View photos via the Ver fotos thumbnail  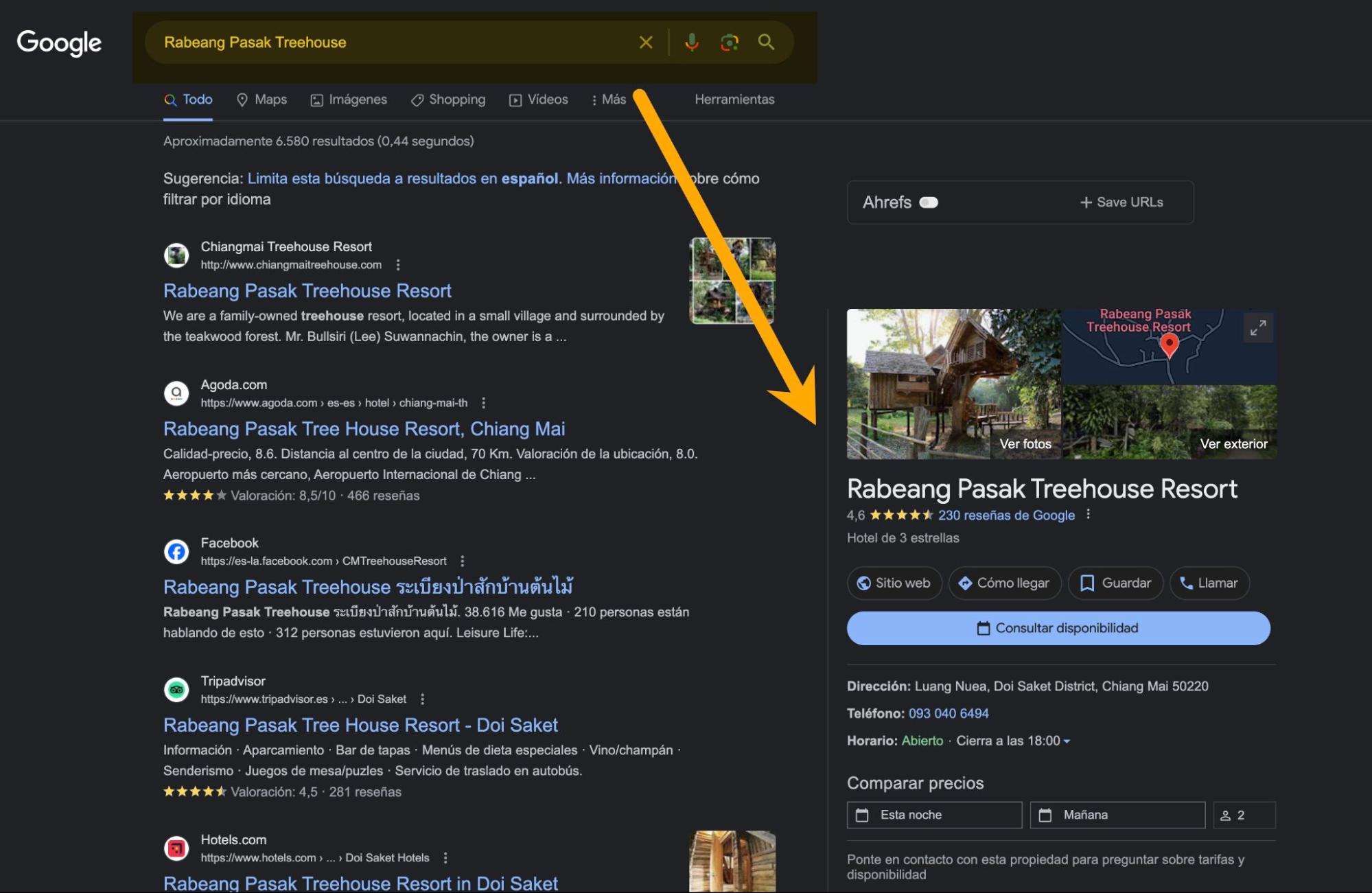[x=1025, y=443]
